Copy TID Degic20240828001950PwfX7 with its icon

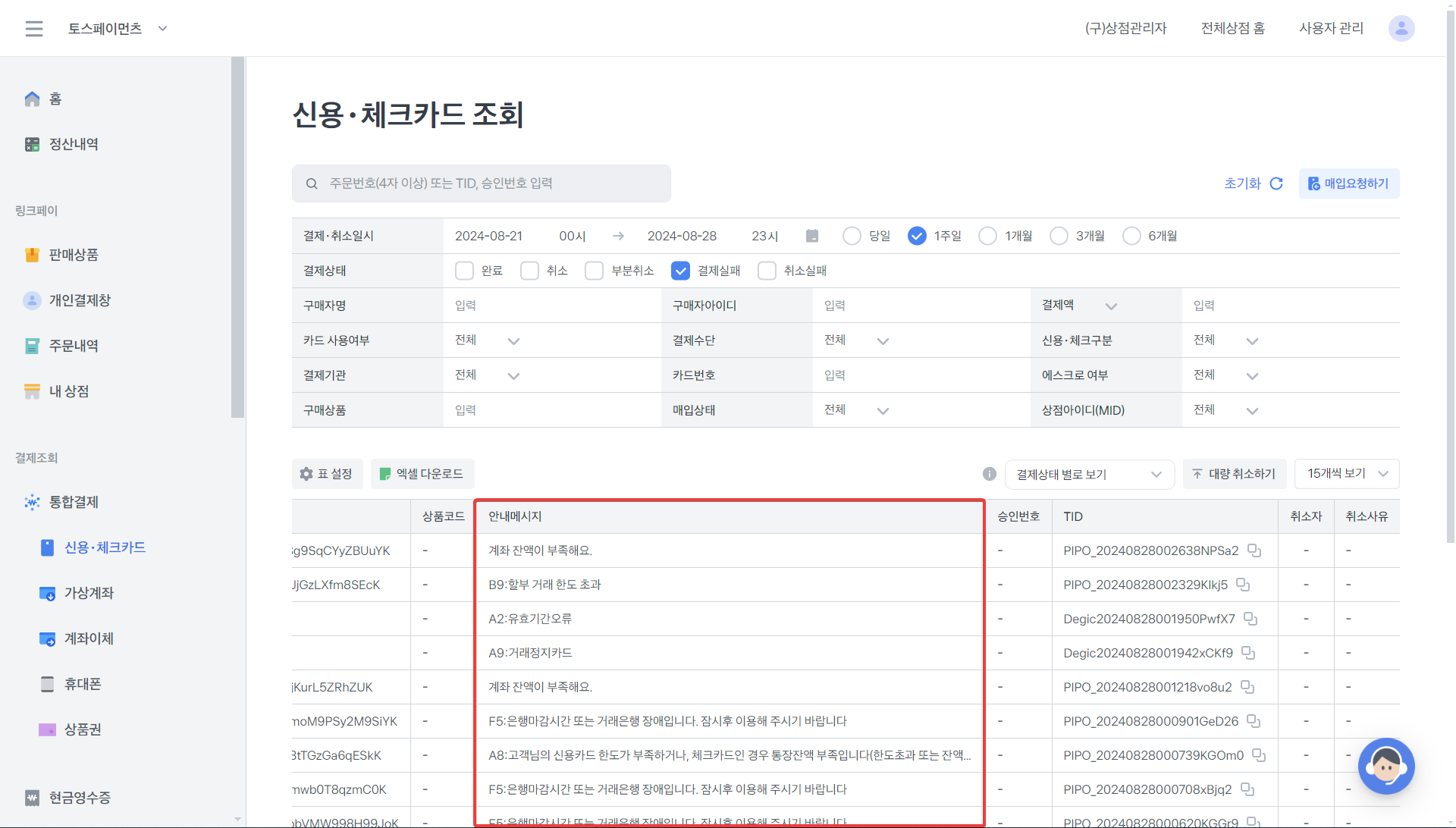[1250, 619]
